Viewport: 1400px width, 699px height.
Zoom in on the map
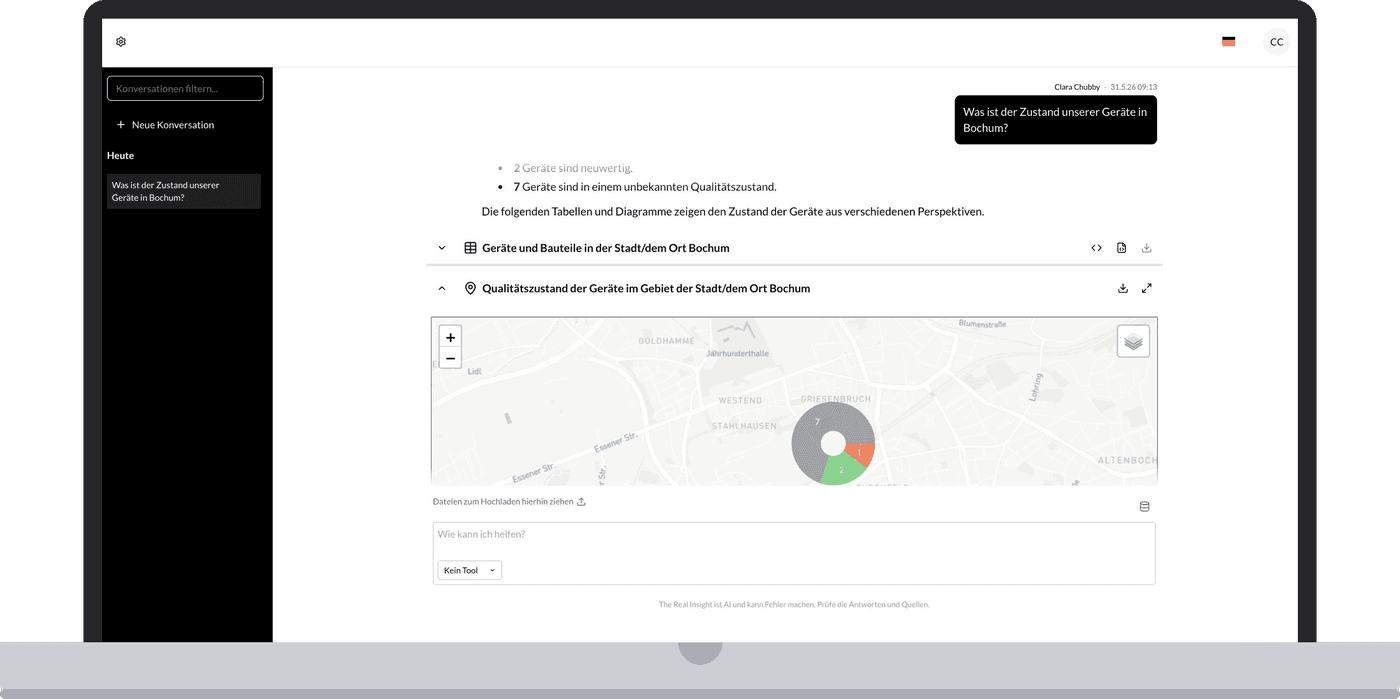click(450, 338)
